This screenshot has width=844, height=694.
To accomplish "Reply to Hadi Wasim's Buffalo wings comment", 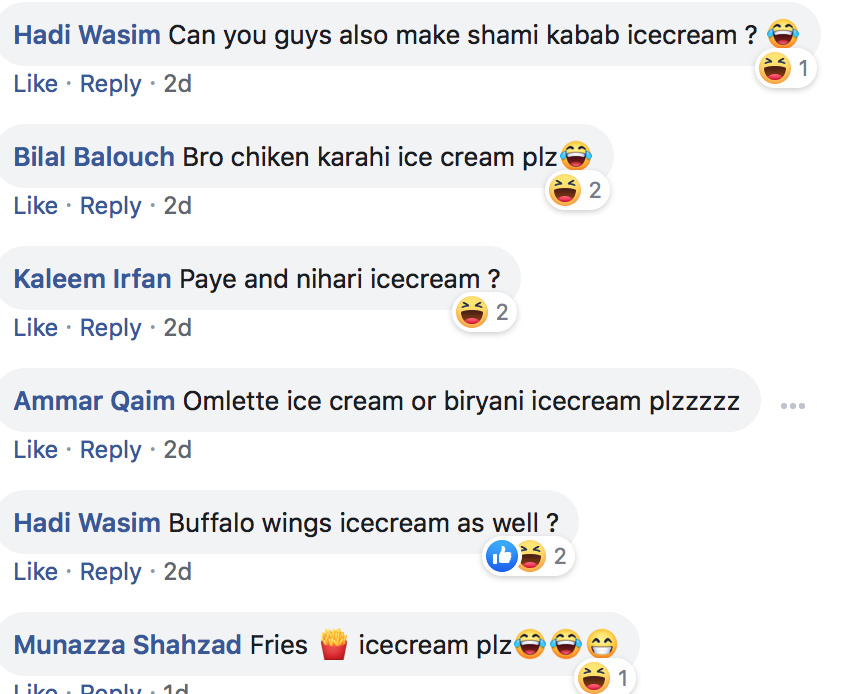I will coord(111,572).
